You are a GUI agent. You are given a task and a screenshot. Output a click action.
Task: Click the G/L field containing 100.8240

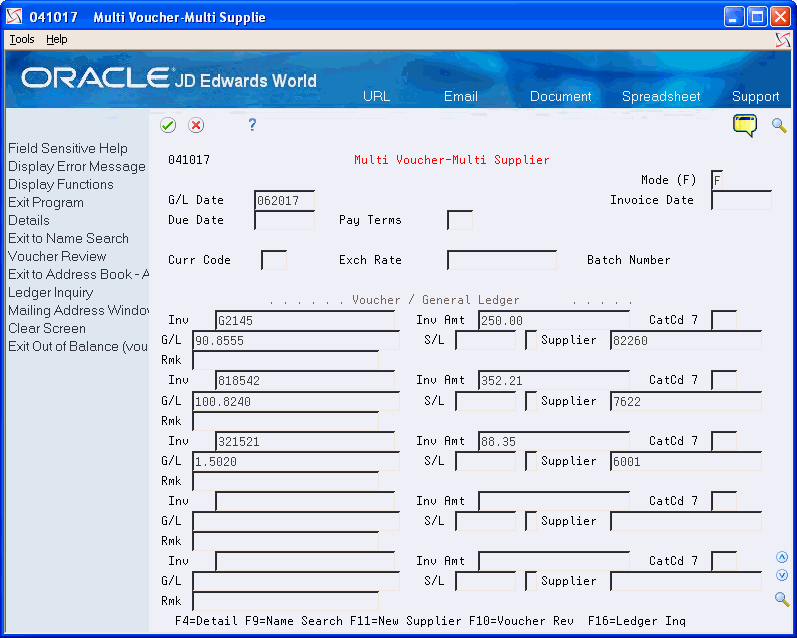296,401
